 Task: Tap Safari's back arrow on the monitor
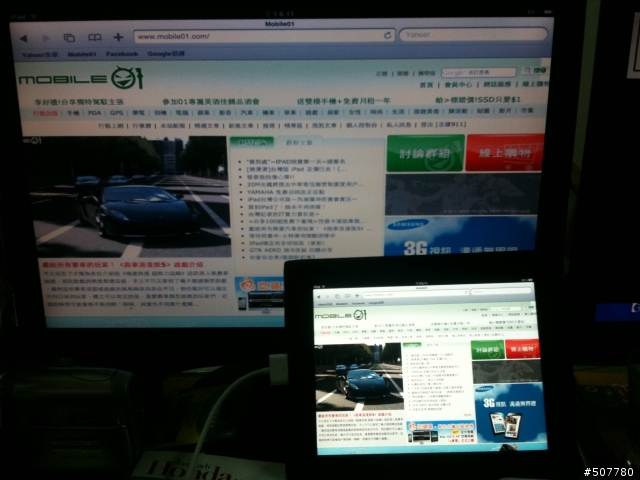click(x=23, y=38)
